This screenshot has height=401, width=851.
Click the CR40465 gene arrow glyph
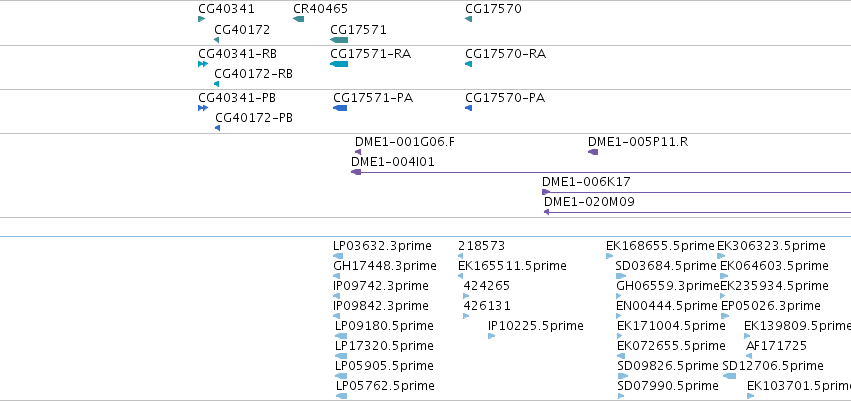coord(298,19)
